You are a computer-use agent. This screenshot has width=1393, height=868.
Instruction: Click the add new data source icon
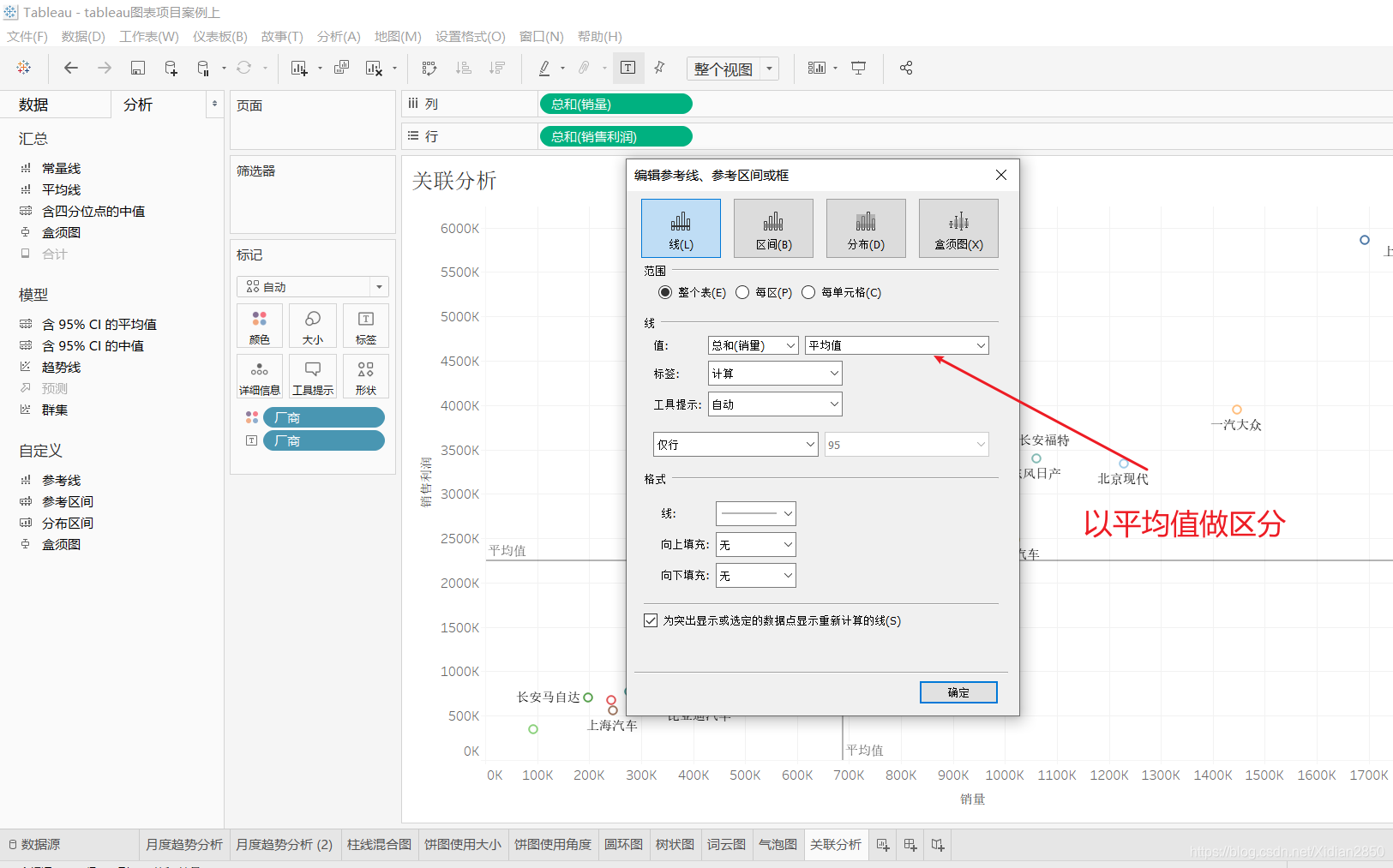click(171, 68)
